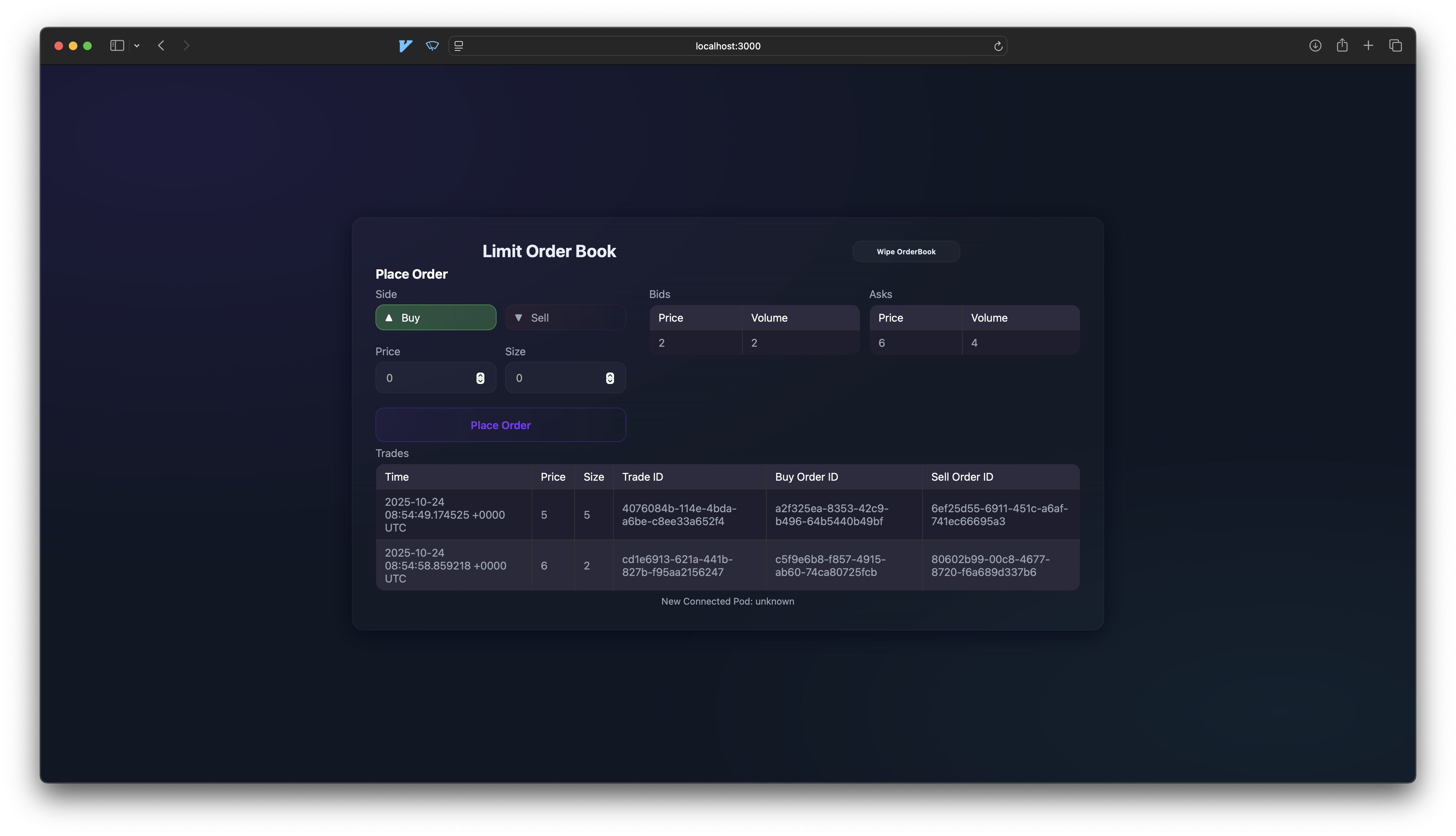
Task: Click the address bar showing localhost:3000
Action: [727, 46]
